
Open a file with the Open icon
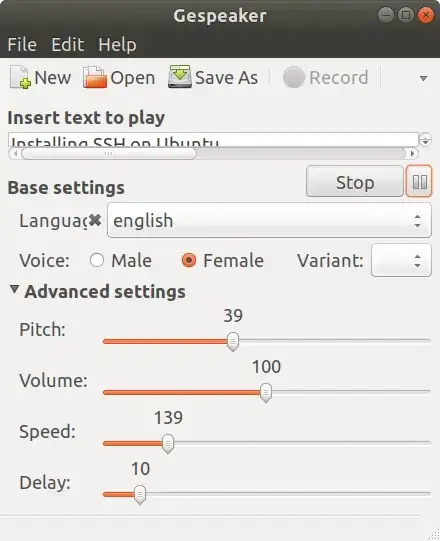pos(95,77)
